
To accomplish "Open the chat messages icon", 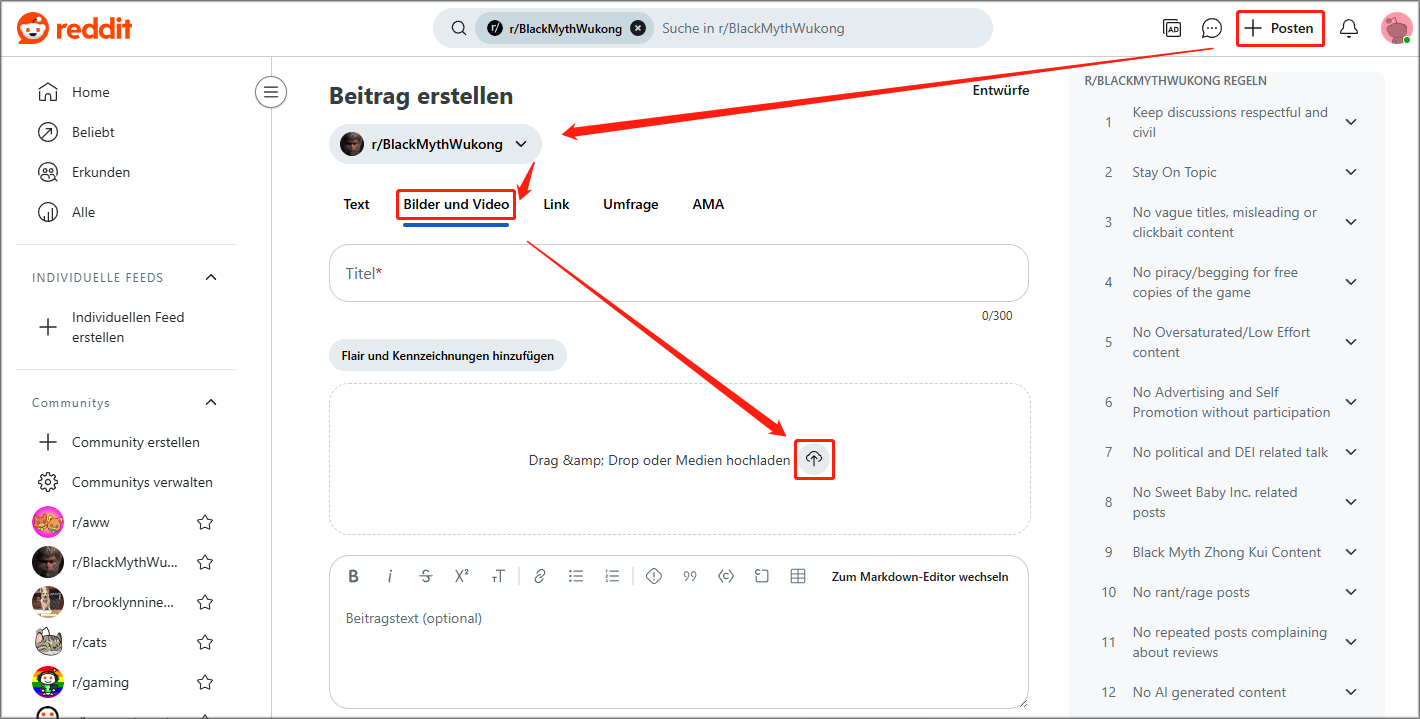I will tap(1212, 28).
